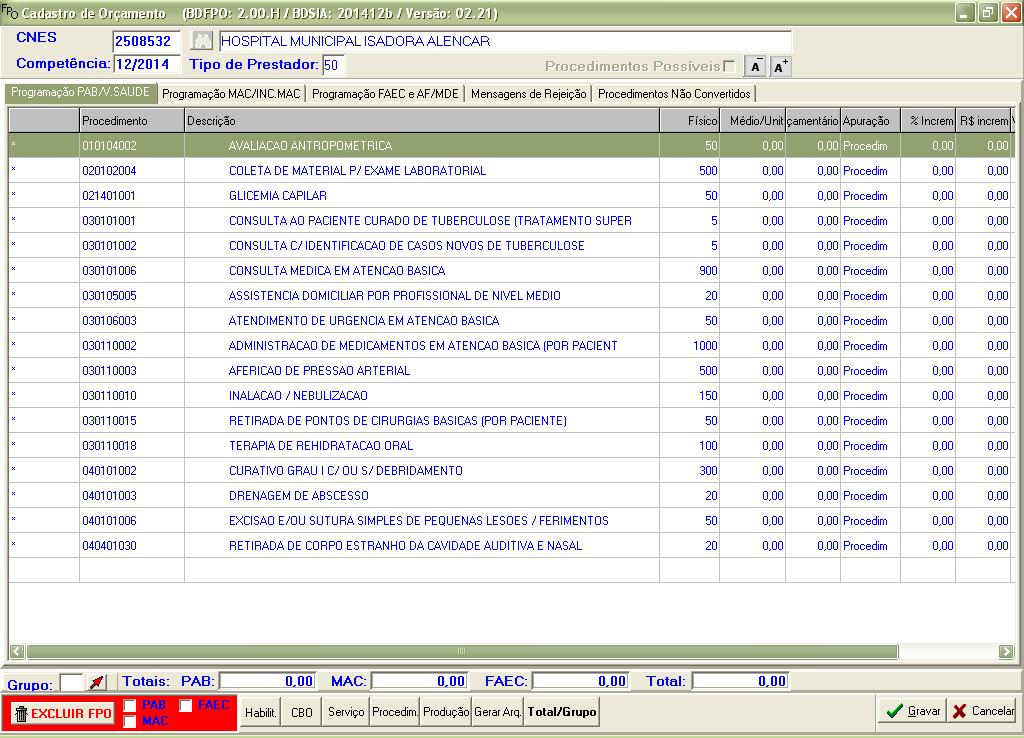Click the EXCLUIR FPO trash button
1024x738 pixels.
62,713
